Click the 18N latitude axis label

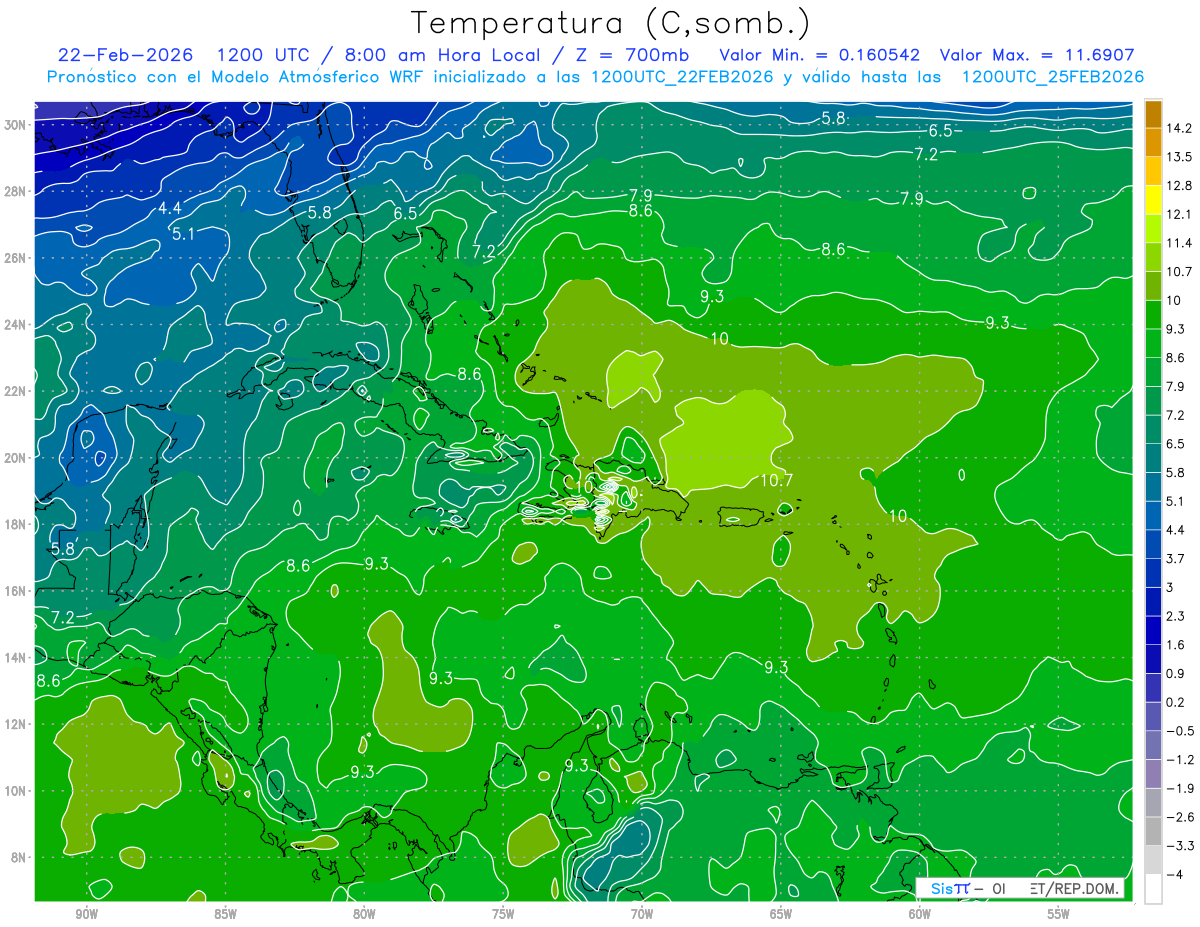(x=15, y=524)
